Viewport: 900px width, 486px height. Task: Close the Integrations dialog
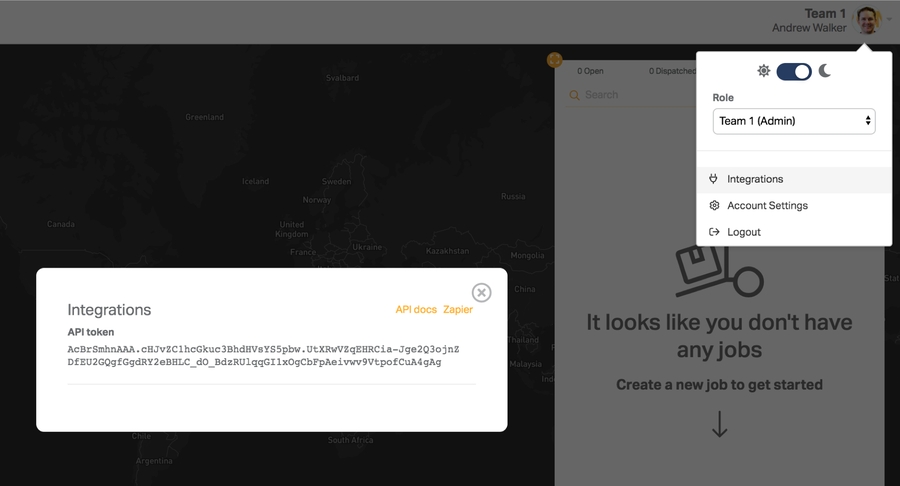[481, 292]
